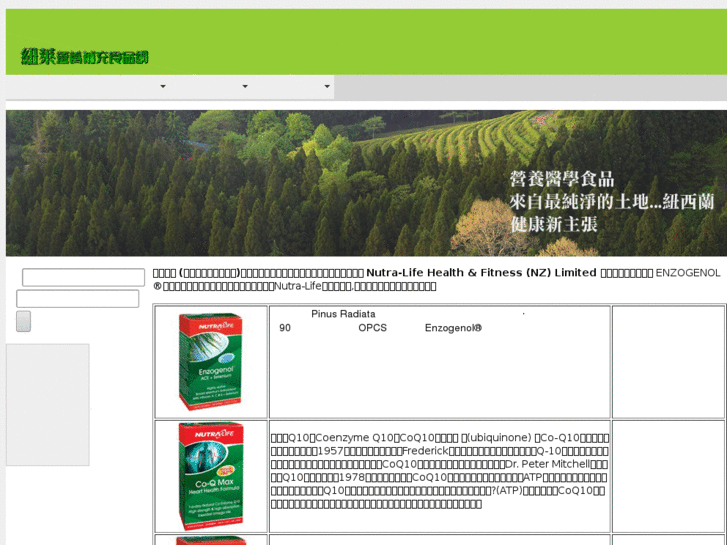The image size is (727, 545).
Task: Focus the second sidebar input field
Action: click(x=77, y=299)
